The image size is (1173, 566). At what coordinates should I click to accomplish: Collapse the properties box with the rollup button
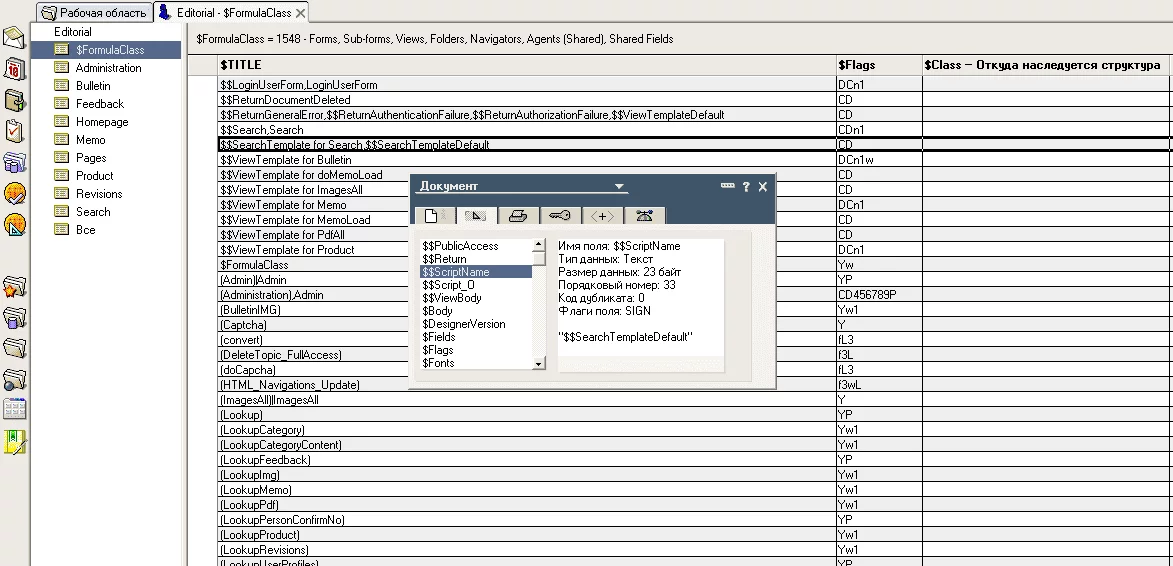point(727,187)
